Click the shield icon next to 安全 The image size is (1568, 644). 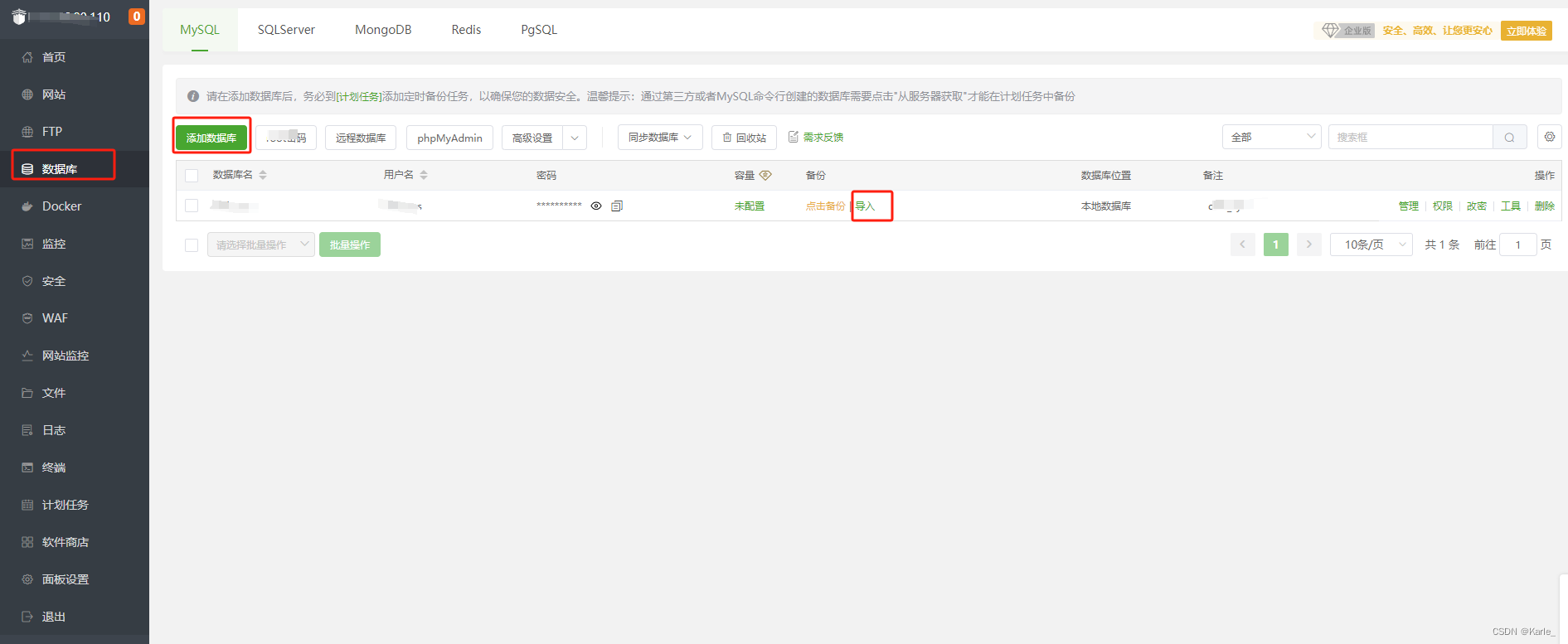(27, 281)
